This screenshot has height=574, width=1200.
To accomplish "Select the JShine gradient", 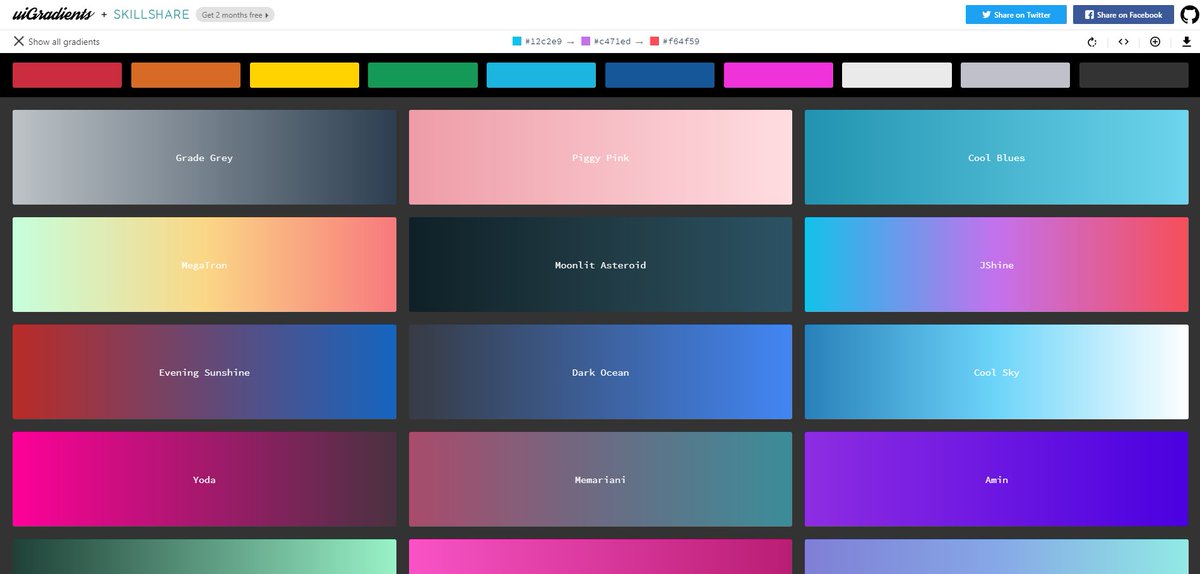I will click(996, 265).
